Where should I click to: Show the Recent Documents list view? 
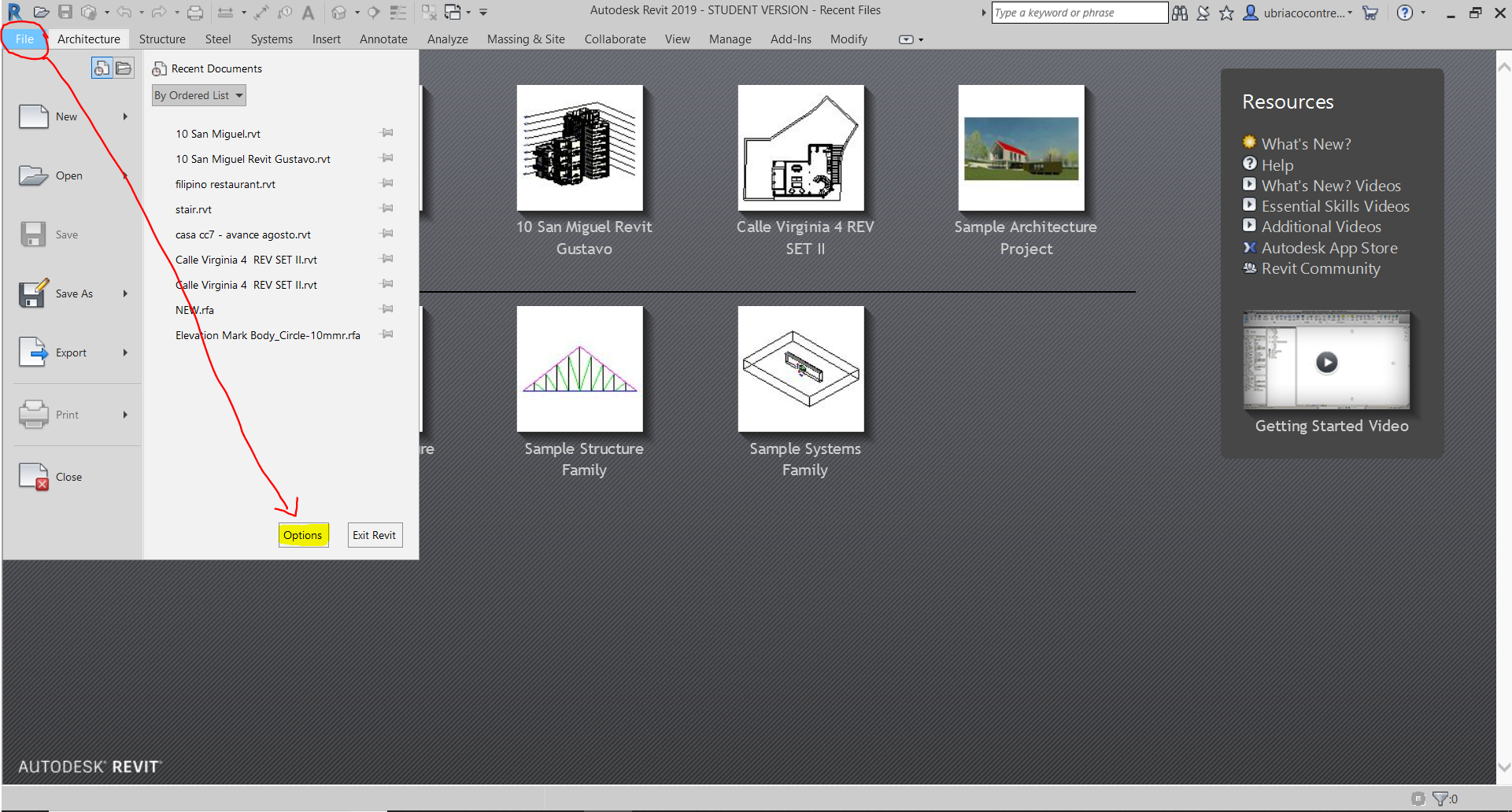[102, 68]
